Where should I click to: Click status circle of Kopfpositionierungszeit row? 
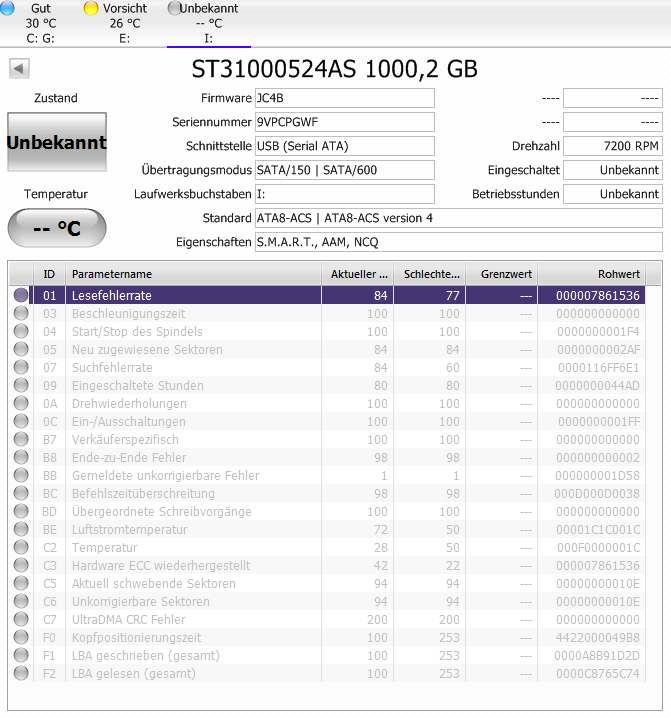(21, 637)
